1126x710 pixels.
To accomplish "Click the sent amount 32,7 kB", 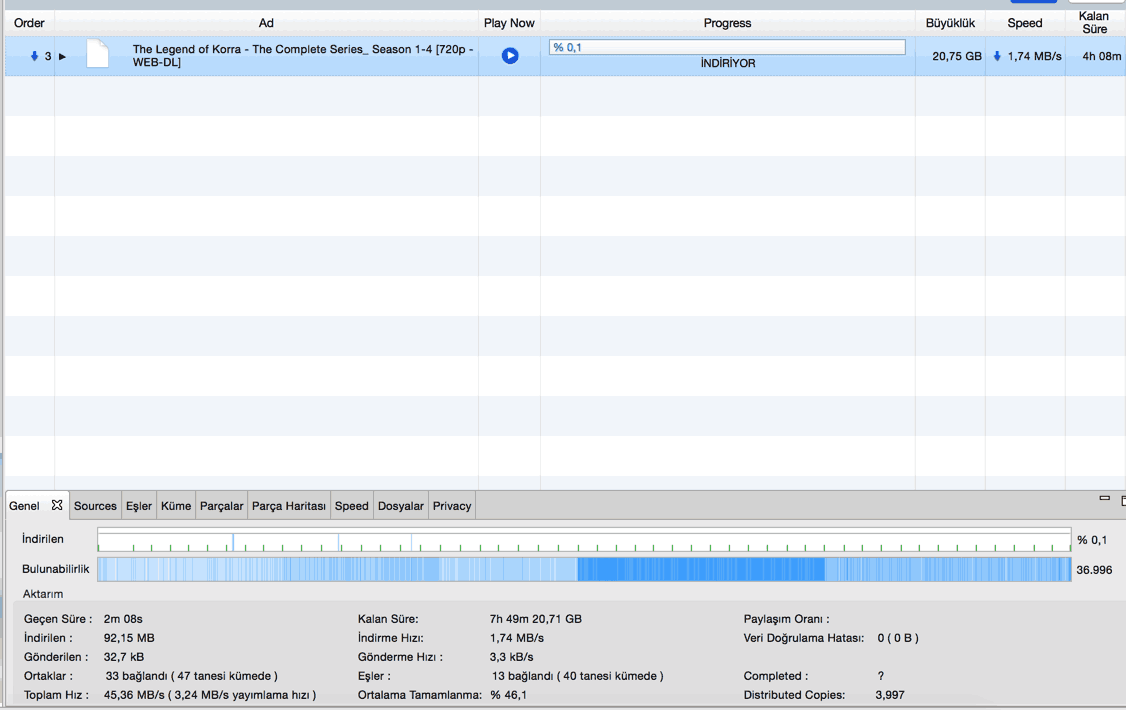I will [124, 657].
